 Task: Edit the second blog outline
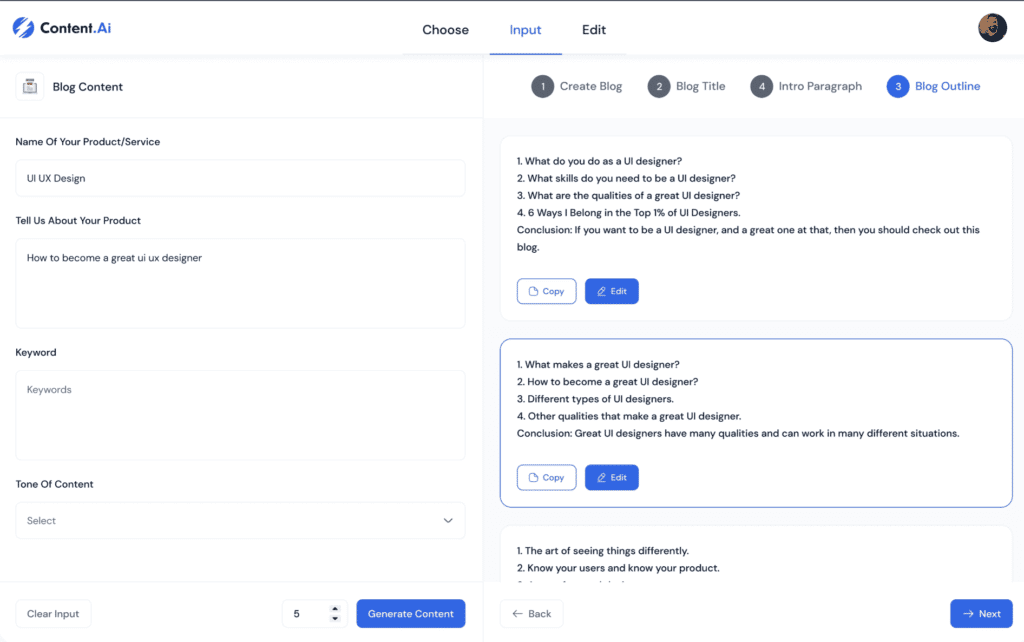pos(611,477)
